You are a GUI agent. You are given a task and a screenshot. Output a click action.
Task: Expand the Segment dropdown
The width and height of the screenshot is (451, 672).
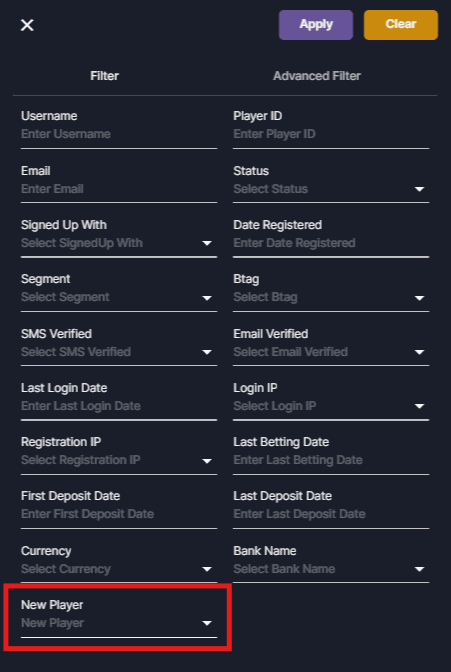(119, 297)
